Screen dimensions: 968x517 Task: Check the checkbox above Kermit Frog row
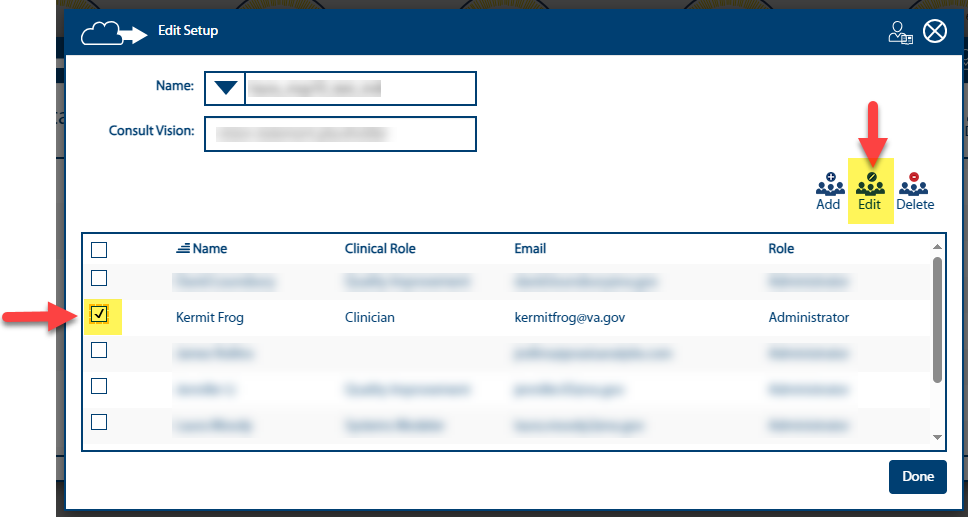click(99, 278)
